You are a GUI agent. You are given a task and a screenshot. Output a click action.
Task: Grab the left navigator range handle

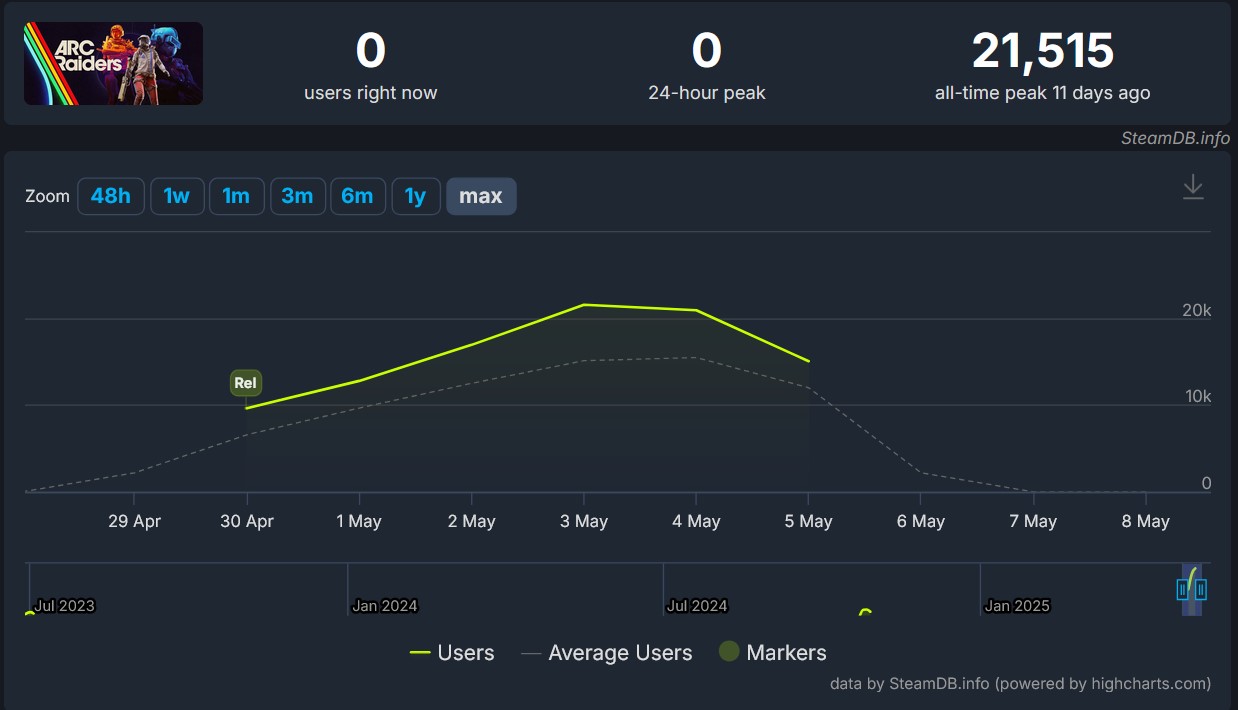1183,589
